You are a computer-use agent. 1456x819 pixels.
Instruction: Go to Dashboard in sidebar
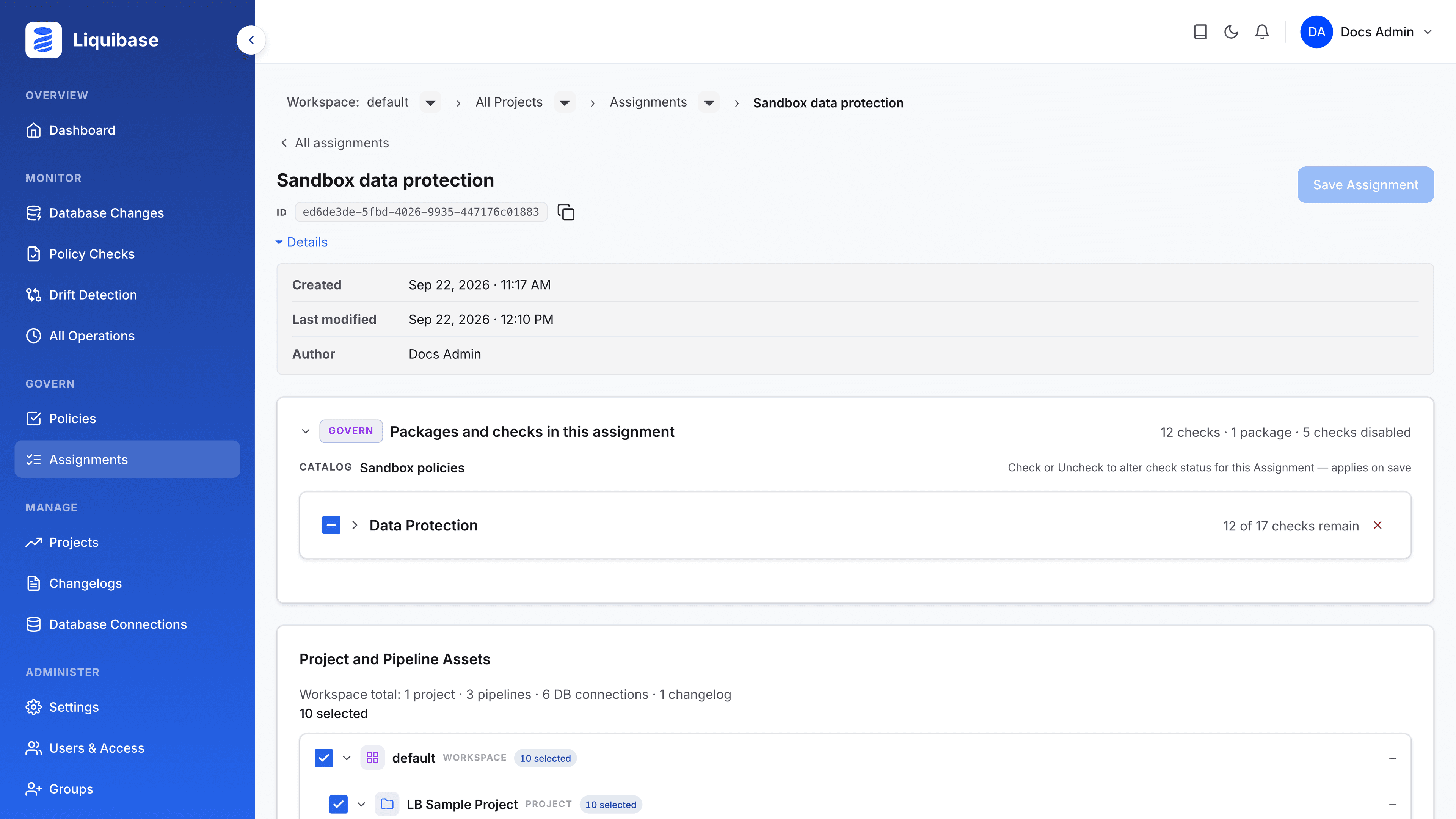(x=127, y=130)
